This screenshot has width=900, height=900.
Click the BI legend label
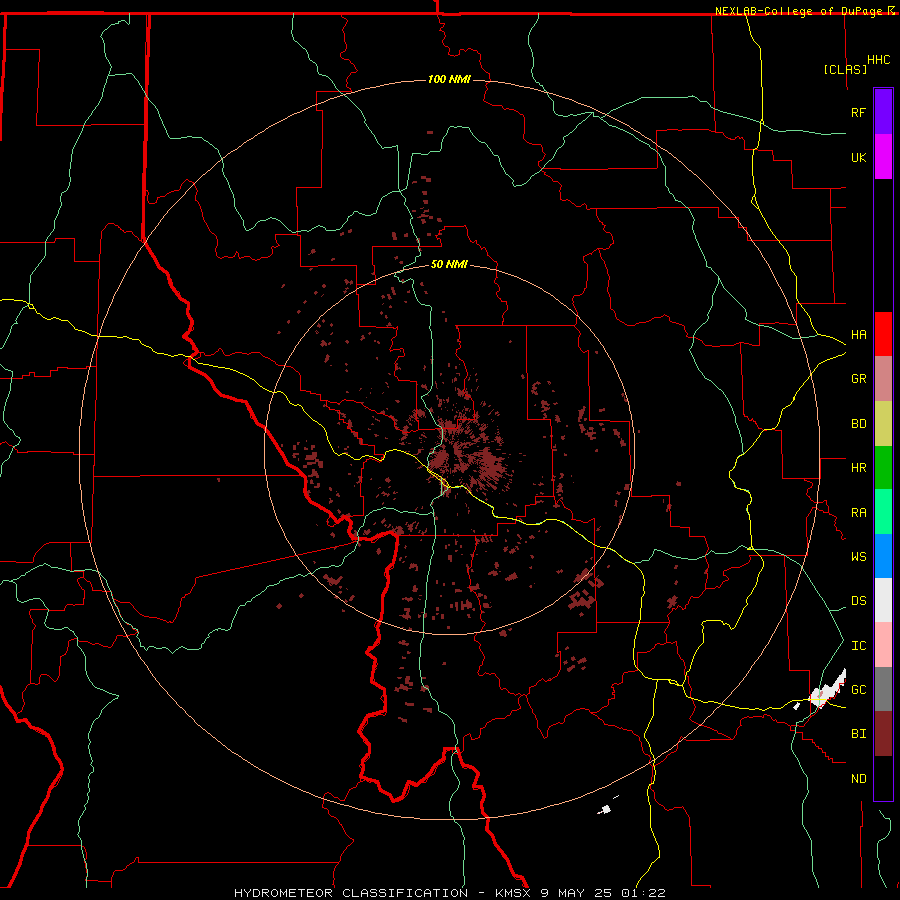[x=858, y=734]
